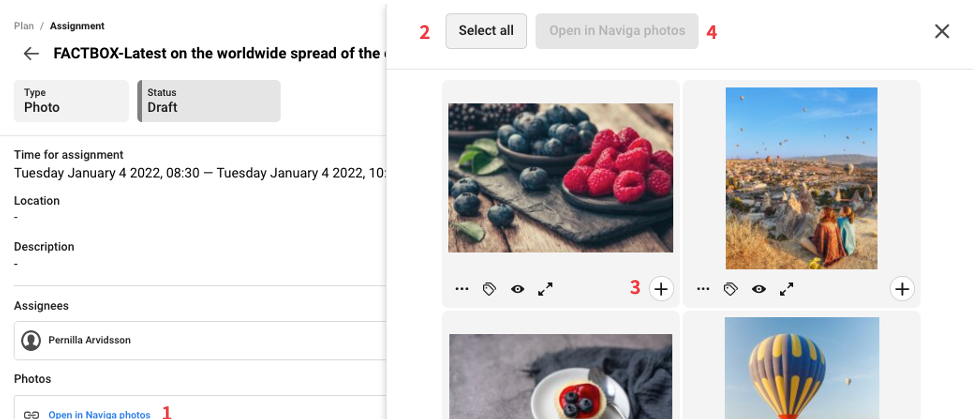Toggle eye preview on berries photo

pos(517,289)
